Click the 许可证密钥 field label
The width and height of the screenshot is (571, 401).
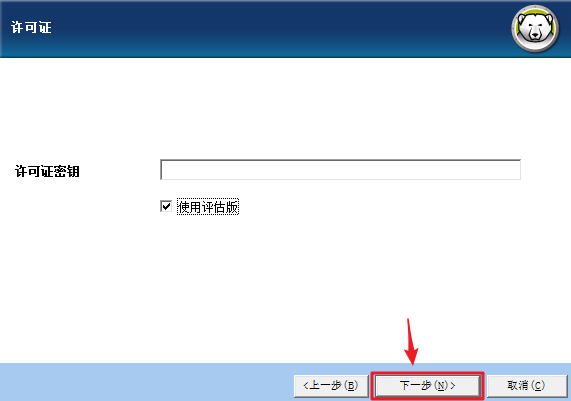tap(47, 171)
